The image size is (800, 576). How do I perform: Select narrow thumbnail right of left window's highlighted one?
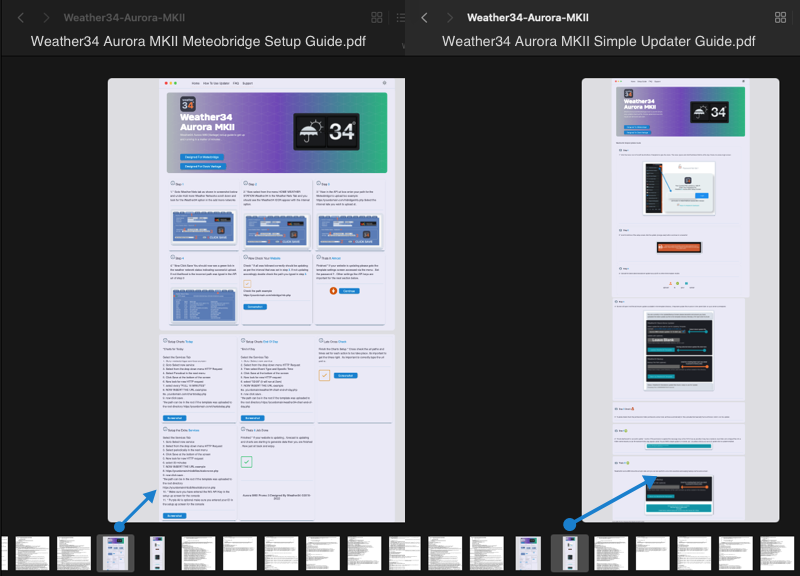157,553
